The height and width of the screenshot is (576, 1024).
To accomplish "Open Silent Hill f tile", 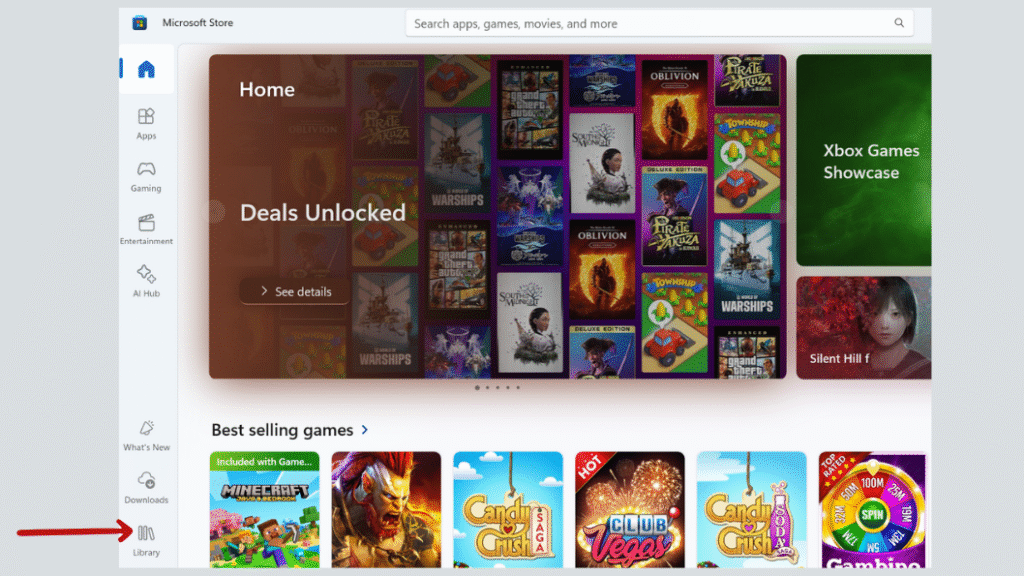I will tap(863, 328).
